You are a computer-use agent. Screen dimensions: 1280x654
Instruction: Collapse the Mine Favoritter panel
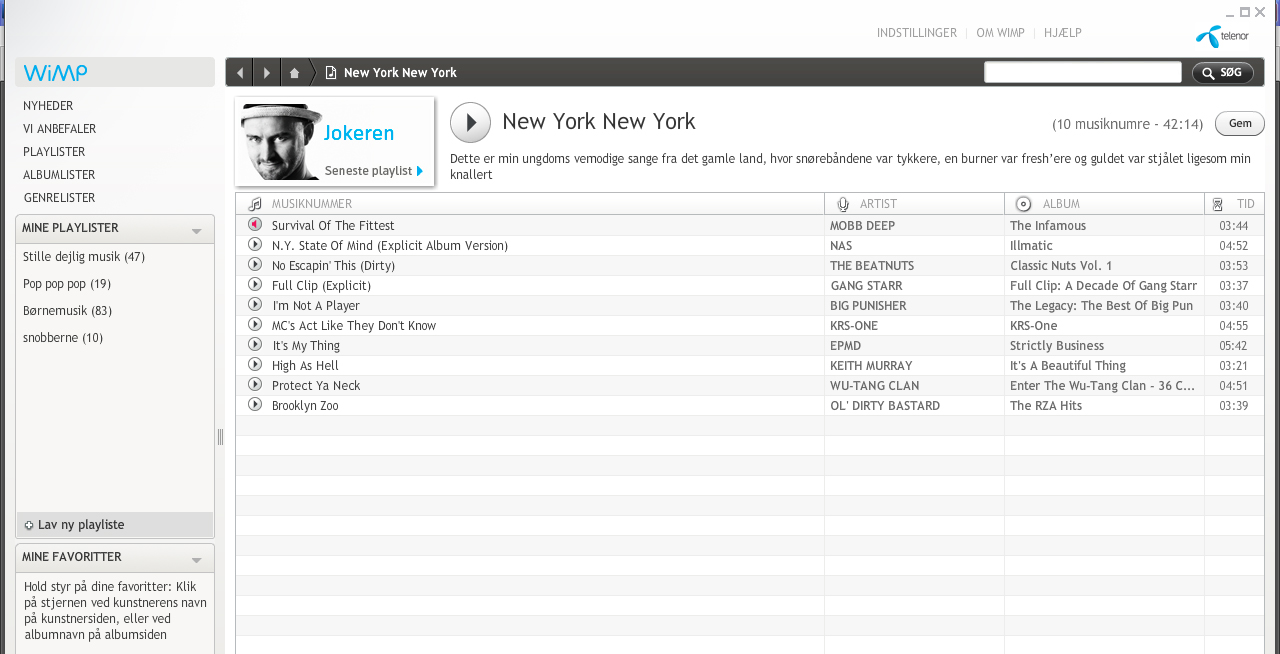coord(197,559)
